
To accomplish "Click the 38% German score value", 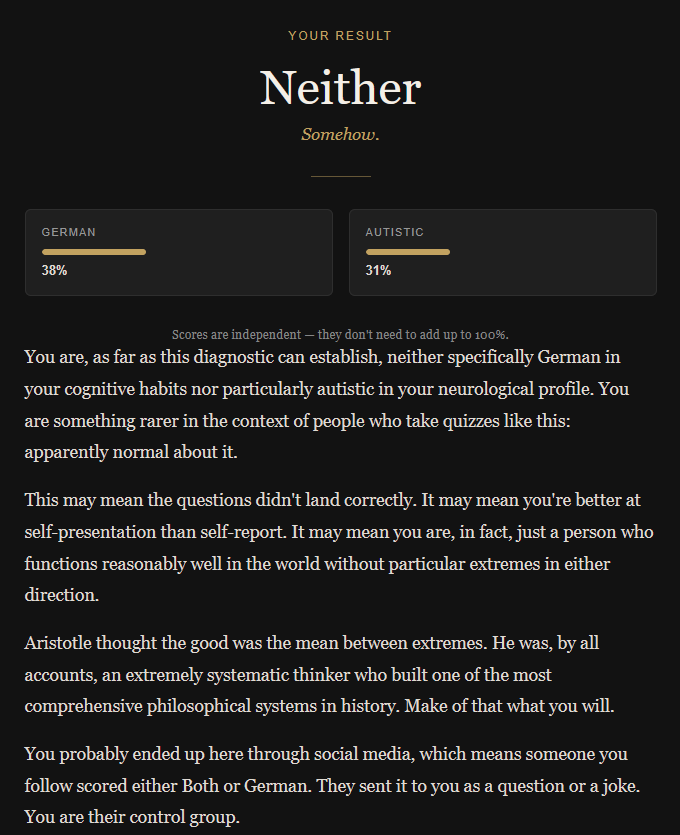I will click(x=54, y=270).
